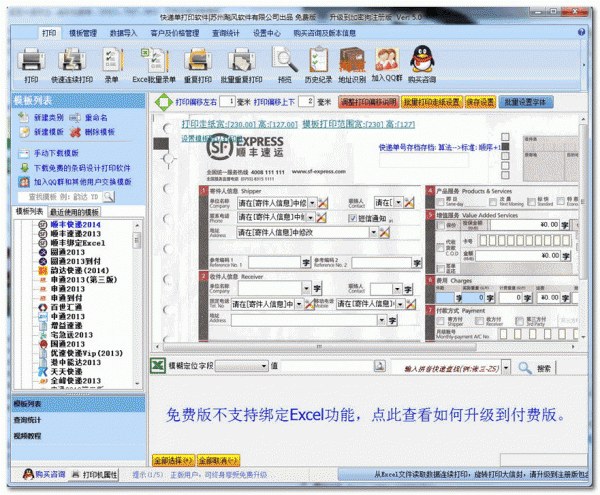
Task: Click the green print offset icon
Action: (x=163, y=102)
